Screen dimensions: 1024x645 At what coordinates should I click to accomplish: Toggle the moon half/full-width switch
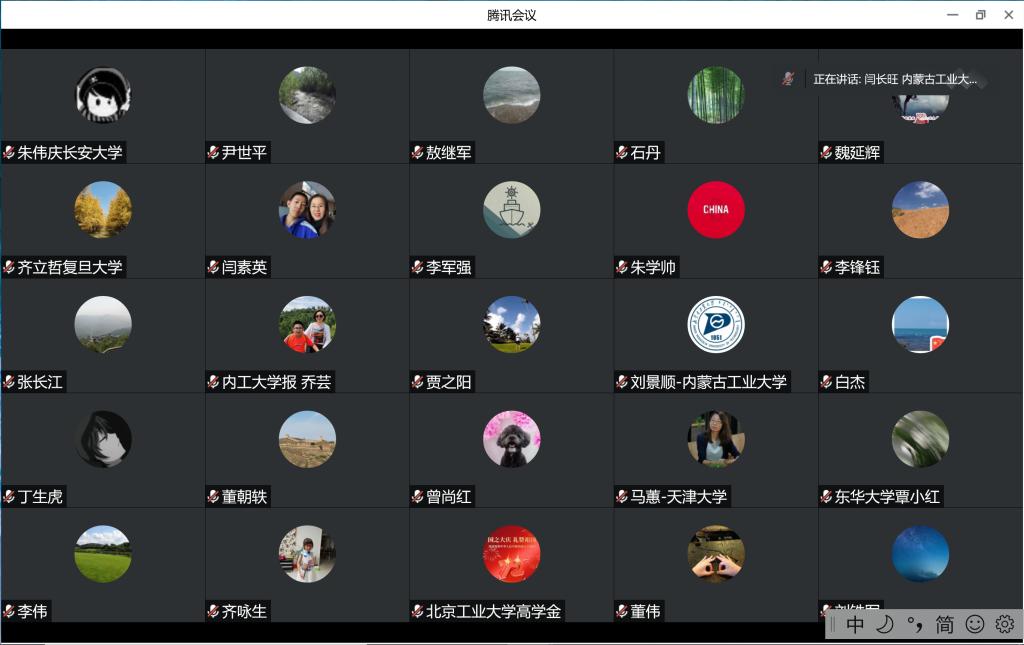click(885, 624)
